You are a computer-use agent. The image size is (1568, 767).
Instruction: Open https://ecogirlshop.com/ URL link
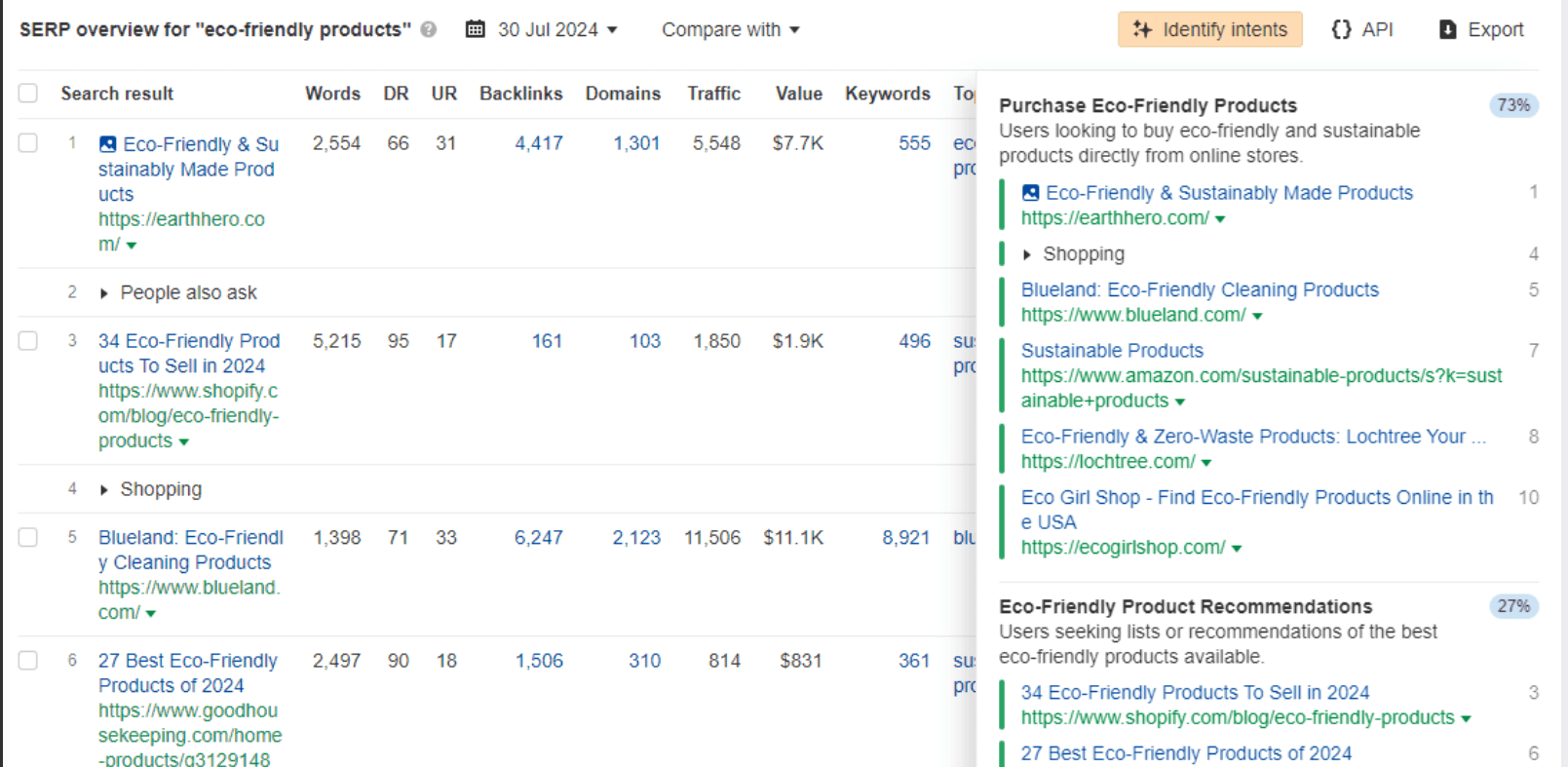tap(1123, 548)
